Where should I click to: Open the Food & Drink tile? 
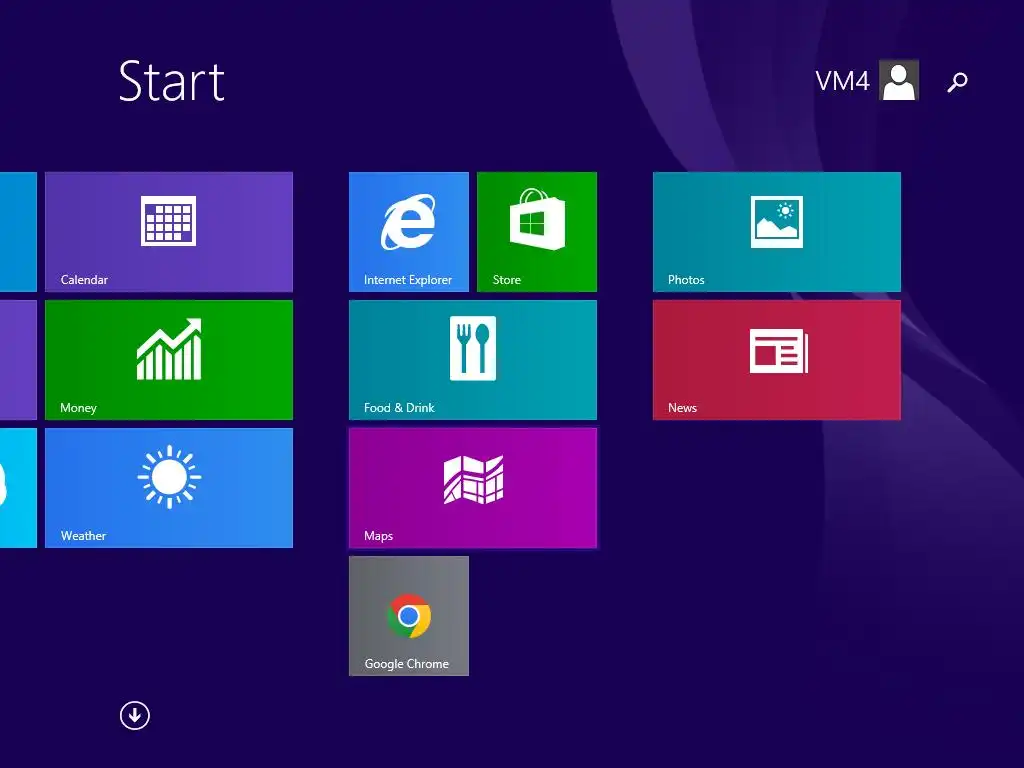coord(473,360)
